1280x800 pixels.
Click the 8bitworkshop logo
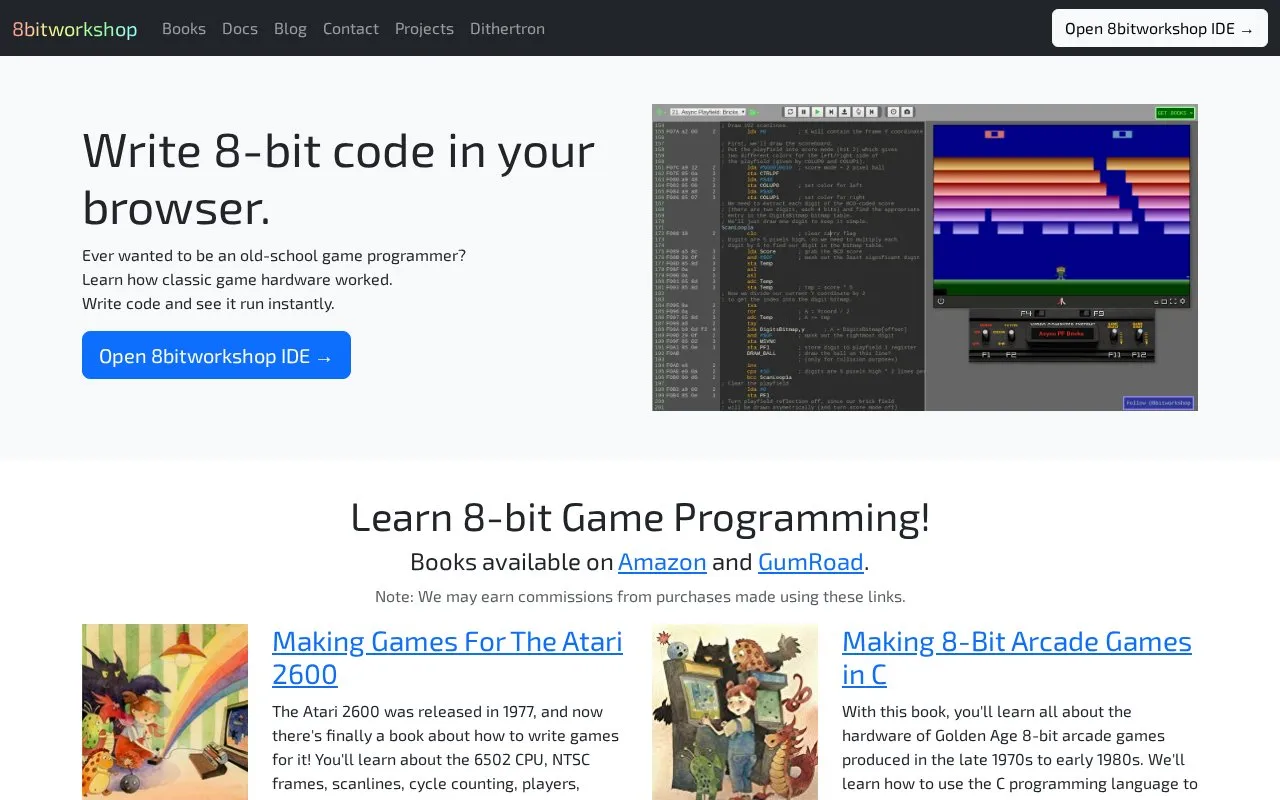[75, 29]
